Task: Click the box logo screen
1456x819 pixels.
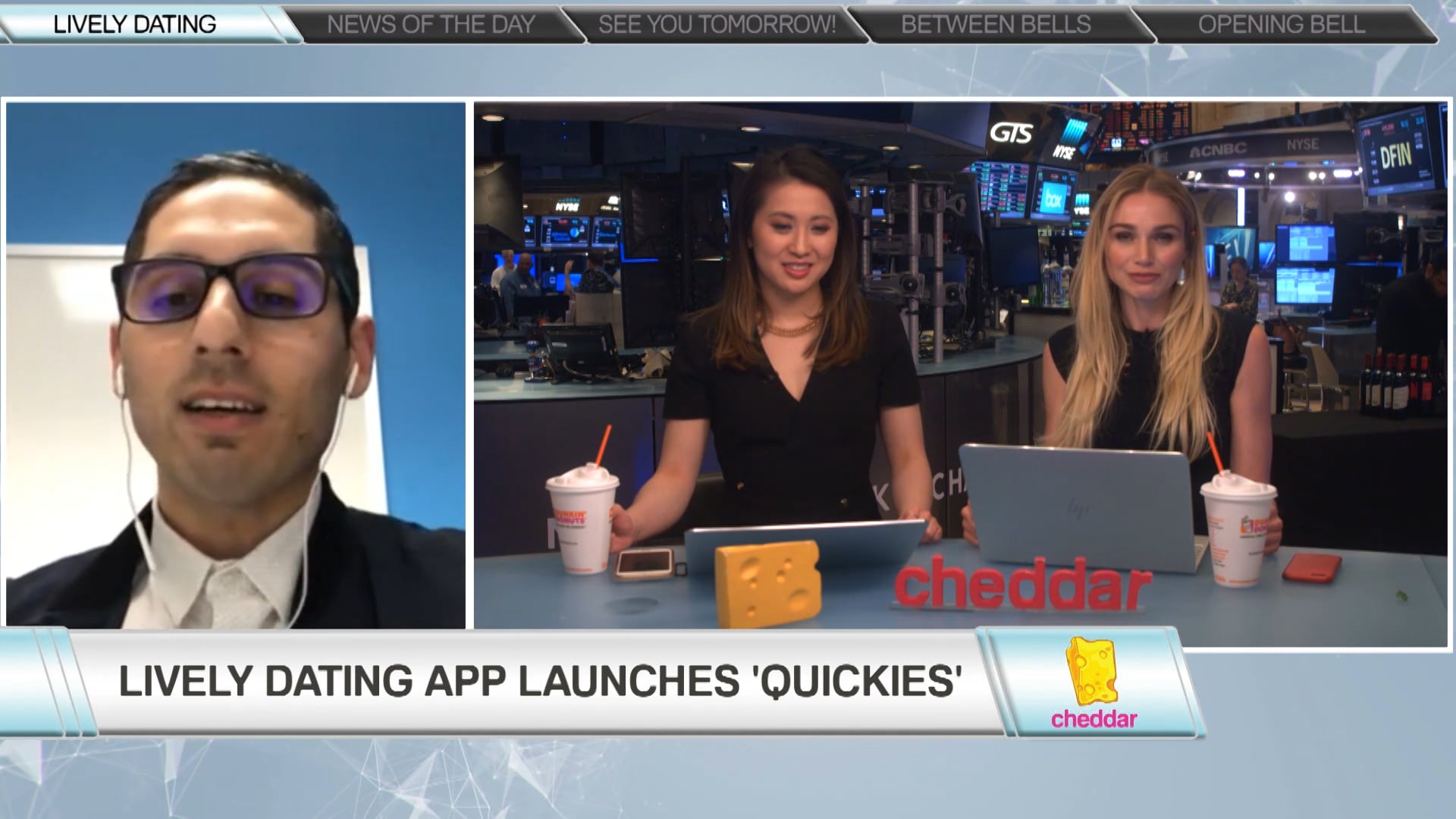Action: tap(1053, 199)
